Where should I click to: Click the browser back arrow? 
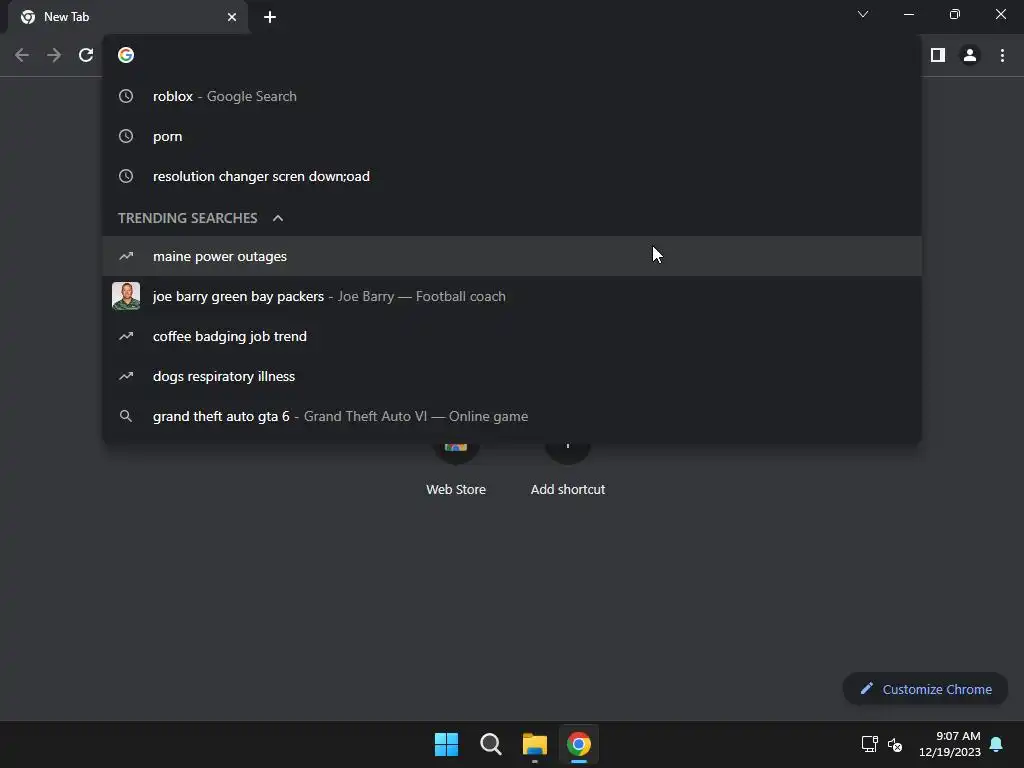[22, 56]
